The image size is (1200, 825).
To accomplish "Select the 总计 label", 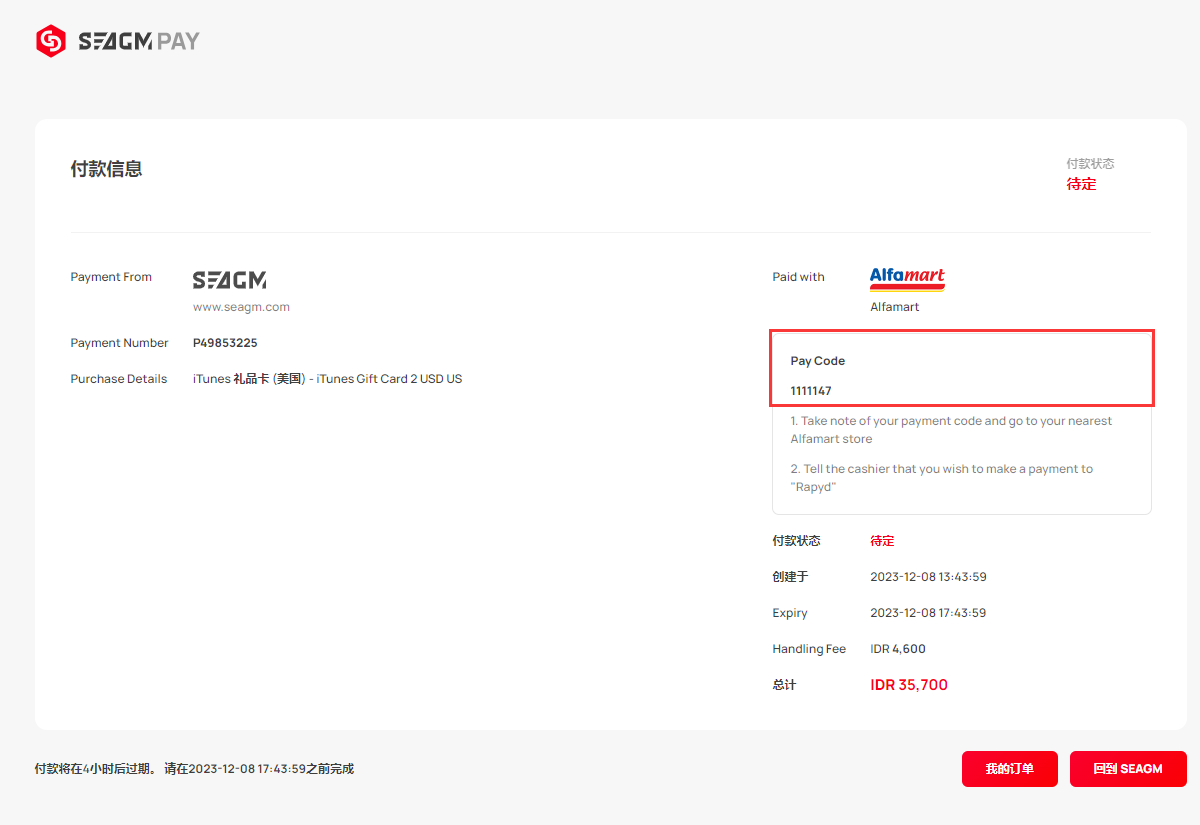I will pos(784,685).
